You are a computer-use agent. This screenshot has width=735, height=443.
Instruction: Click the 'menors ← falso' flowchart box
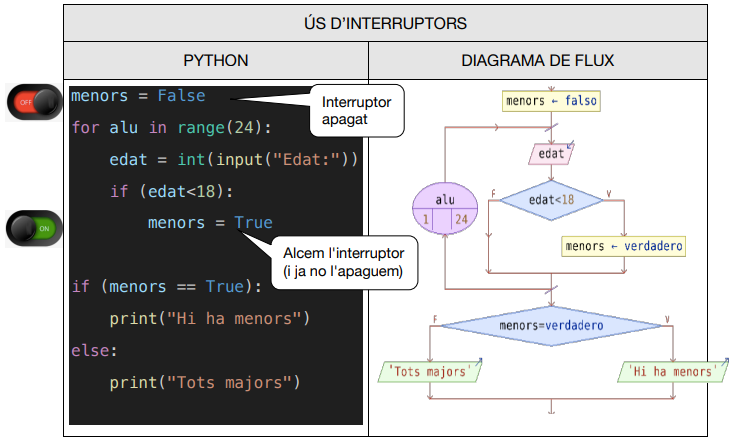[x=552, y=101]
